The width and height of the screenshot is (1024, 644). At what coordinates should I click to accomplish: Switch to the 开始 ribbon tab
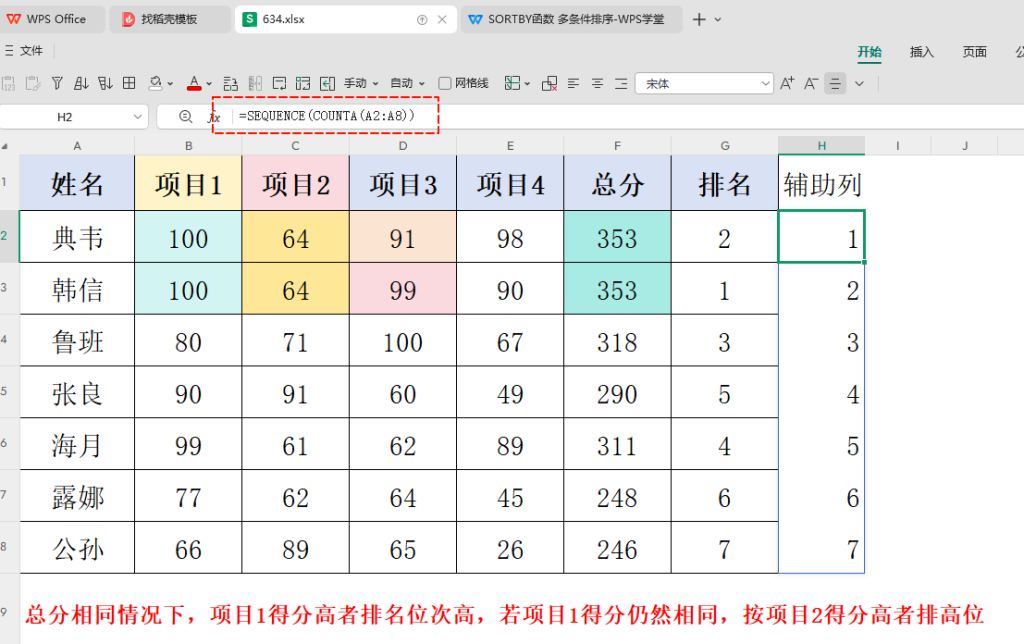pyautogui.click(x=869, y=52)
